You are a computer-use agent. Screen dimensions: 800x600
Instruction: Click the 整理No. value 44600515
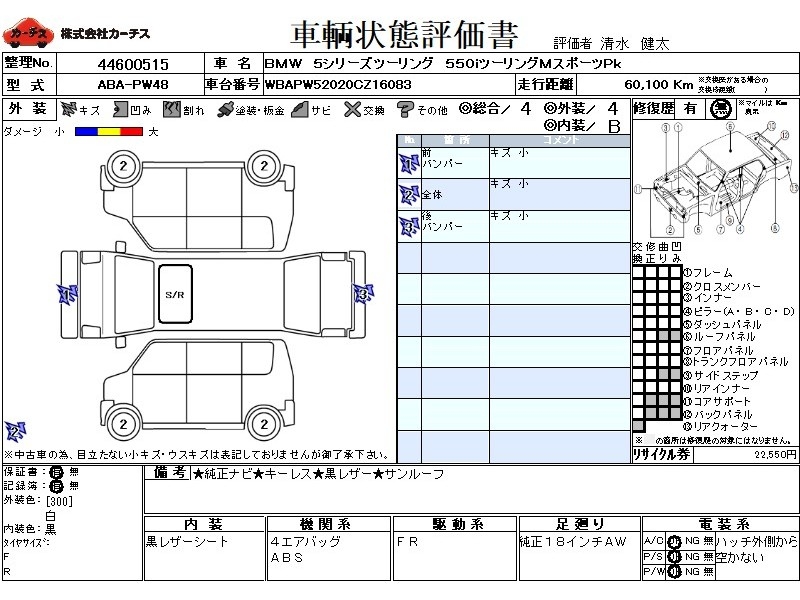pyautogui.click(x=133, y=65)
